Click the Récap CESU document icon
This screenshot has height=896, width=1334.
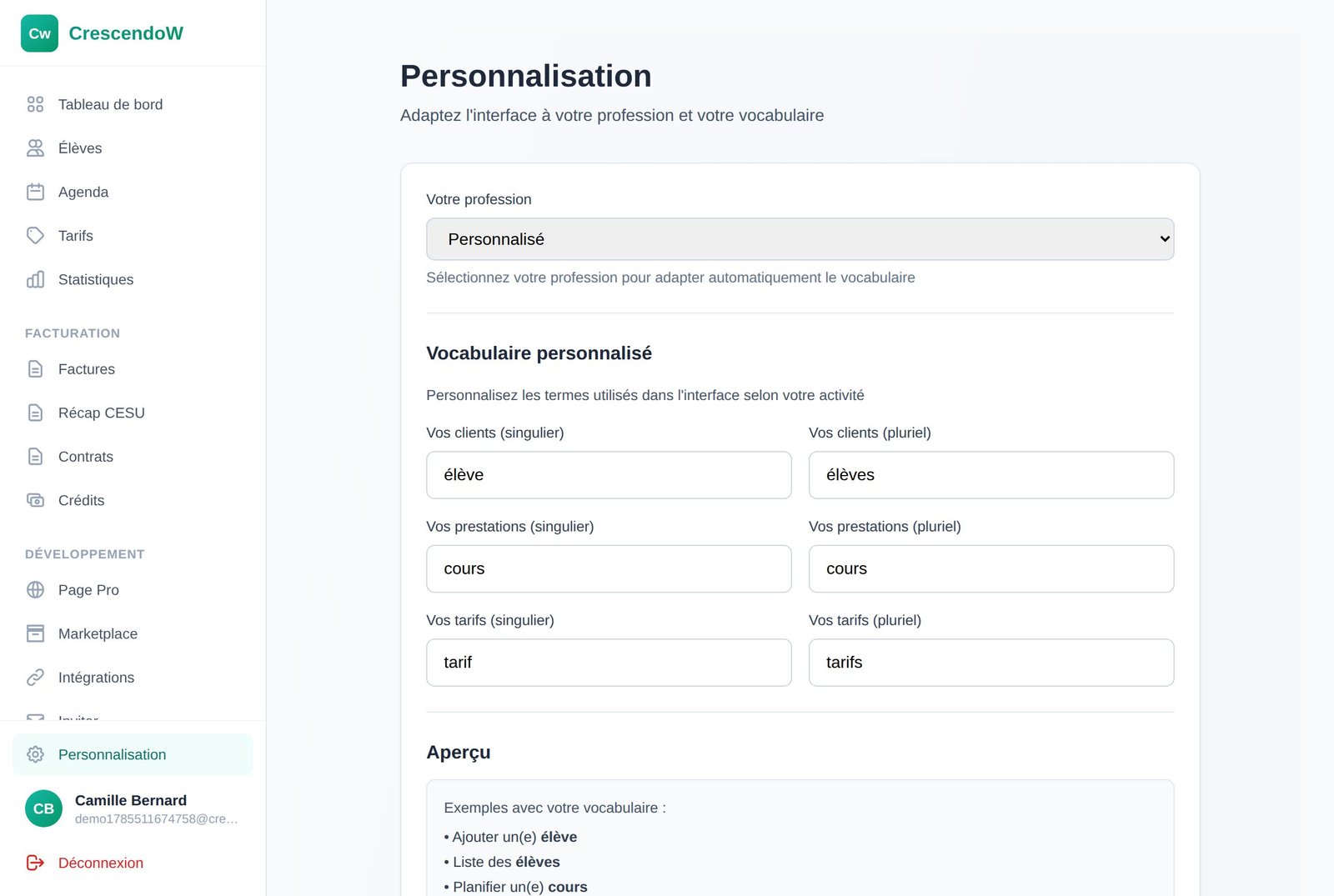point(35,413)
